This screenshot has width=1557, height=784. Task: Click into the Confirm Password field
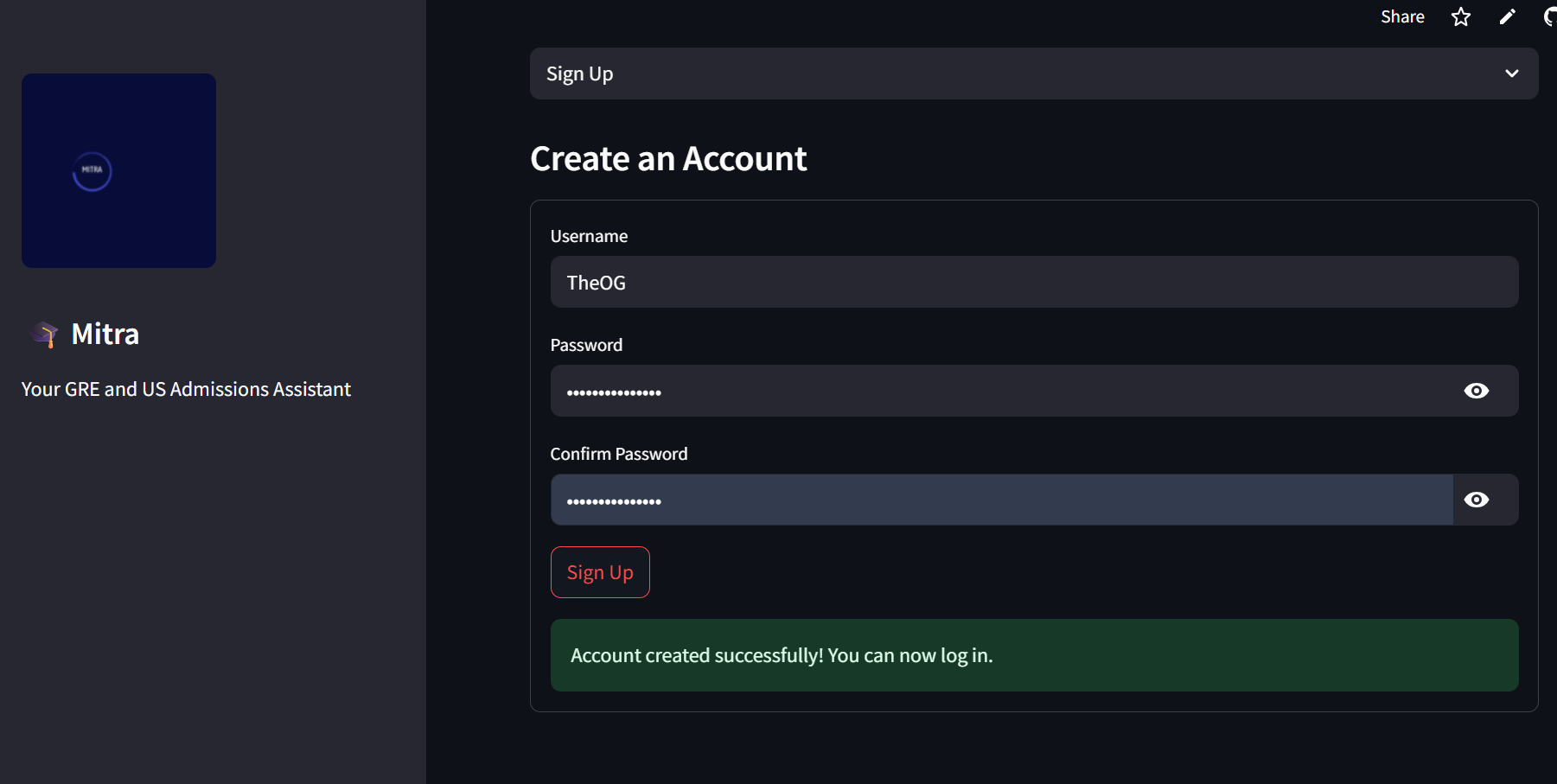[x=1001, y=500]
